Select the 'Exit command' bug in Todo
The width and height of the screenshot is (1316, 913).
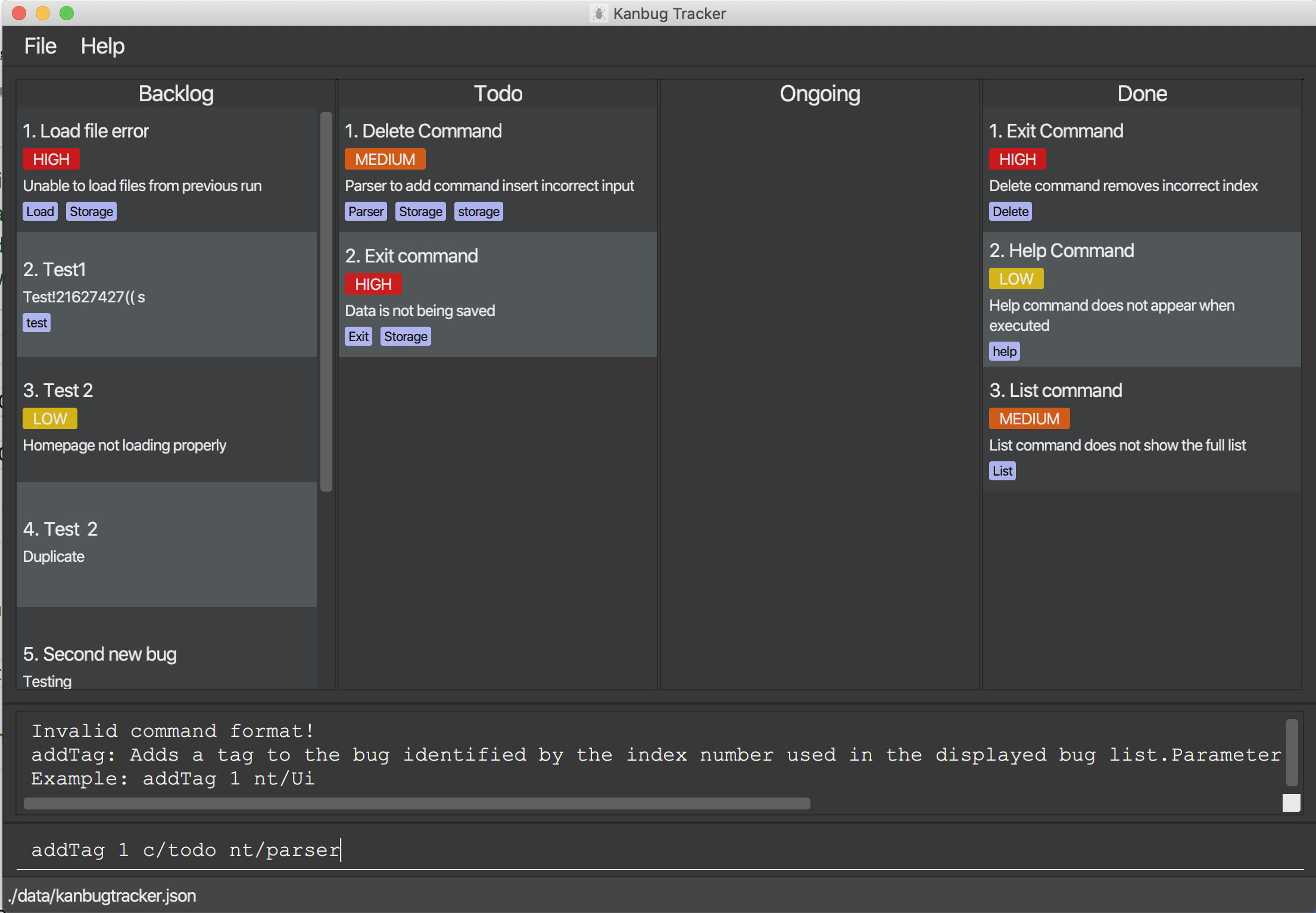(x=498, y=295)
